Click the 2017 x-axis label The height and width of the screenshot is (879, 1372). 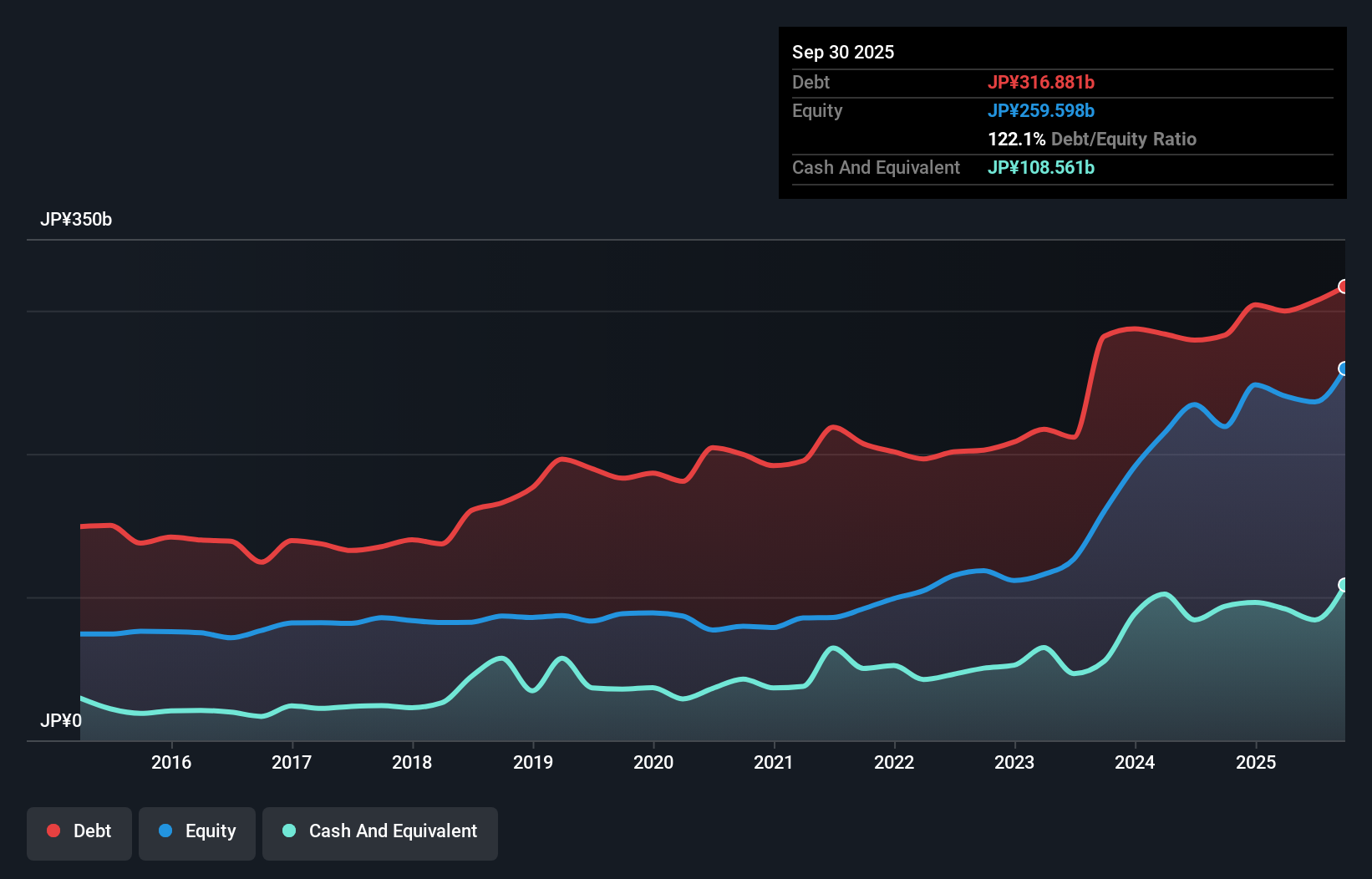pyautogui.click(x=292, y=762)
